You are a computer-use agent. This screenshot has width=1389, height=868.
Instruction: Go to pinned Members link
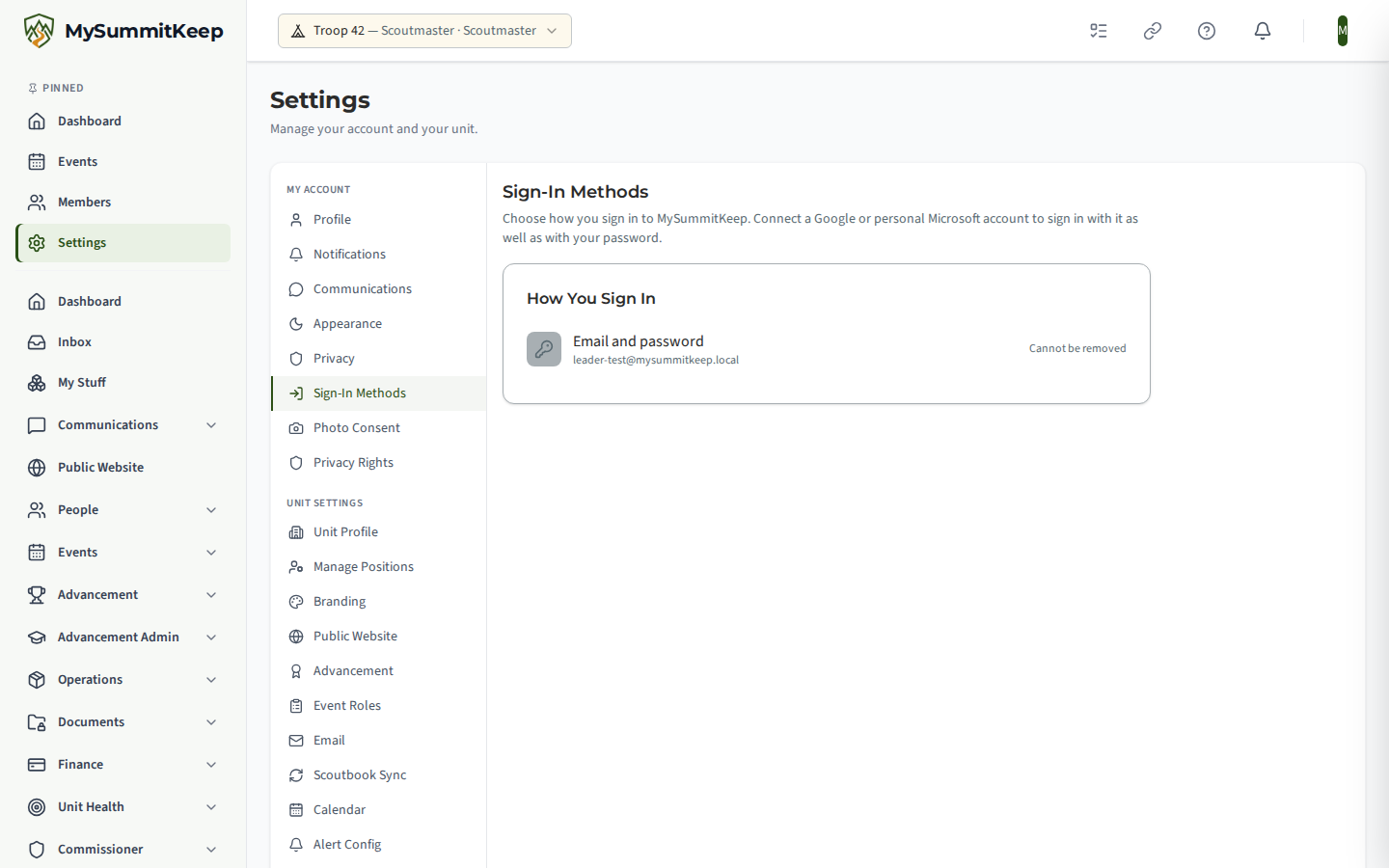point(123,203)
